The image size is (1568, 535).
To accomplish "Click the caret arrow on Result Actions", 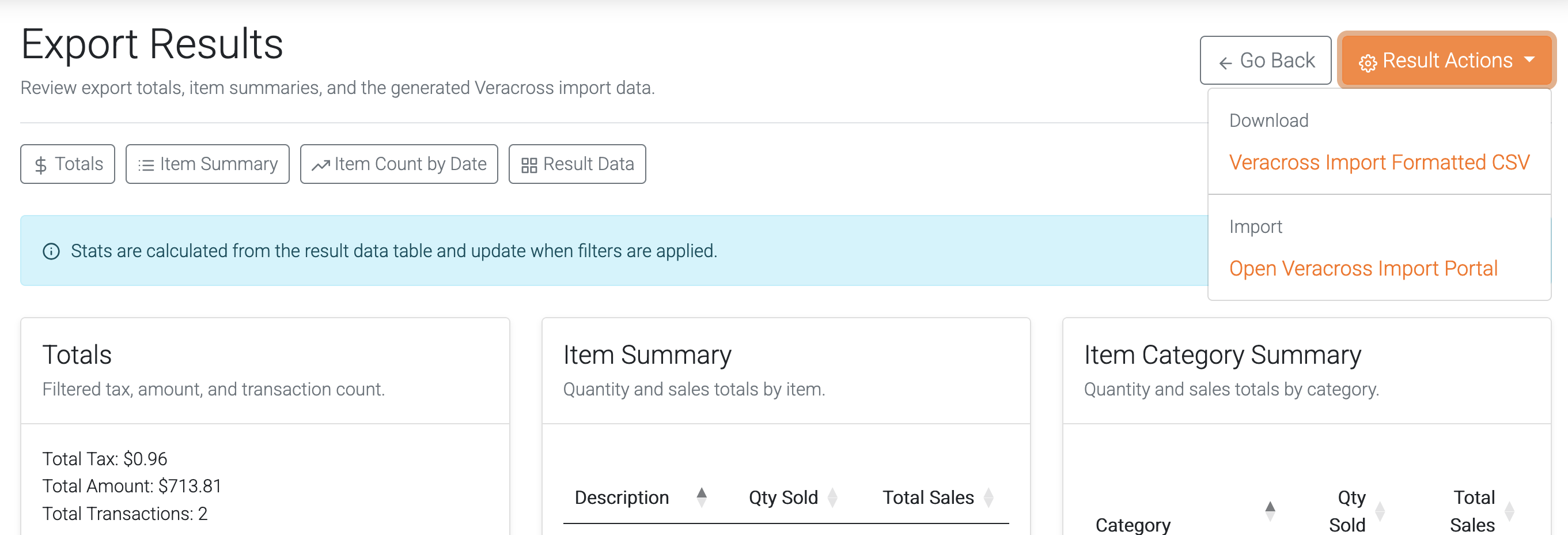I will 1529,60.
